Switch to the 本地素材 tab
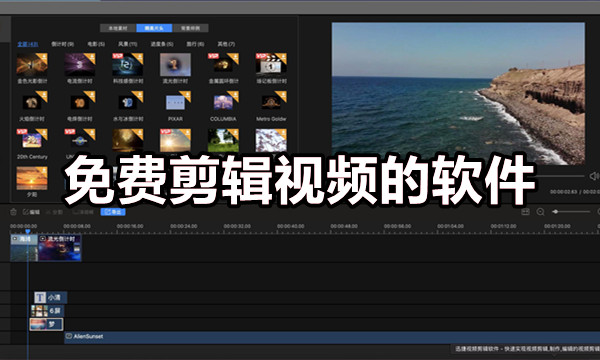 point(118,28)
